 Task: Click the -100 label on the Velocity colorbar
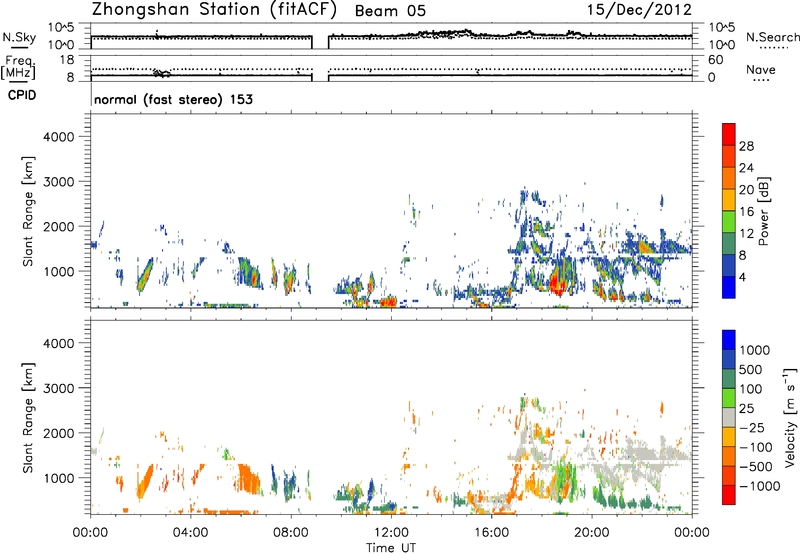pos(755,447)
